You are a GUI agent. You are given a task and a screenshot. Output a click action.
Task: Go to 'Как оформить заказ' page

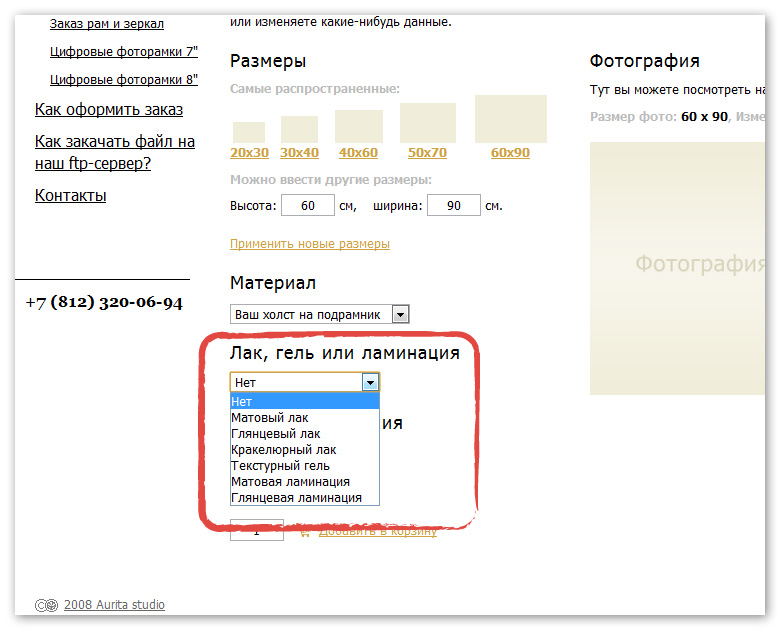pos(109,109)
